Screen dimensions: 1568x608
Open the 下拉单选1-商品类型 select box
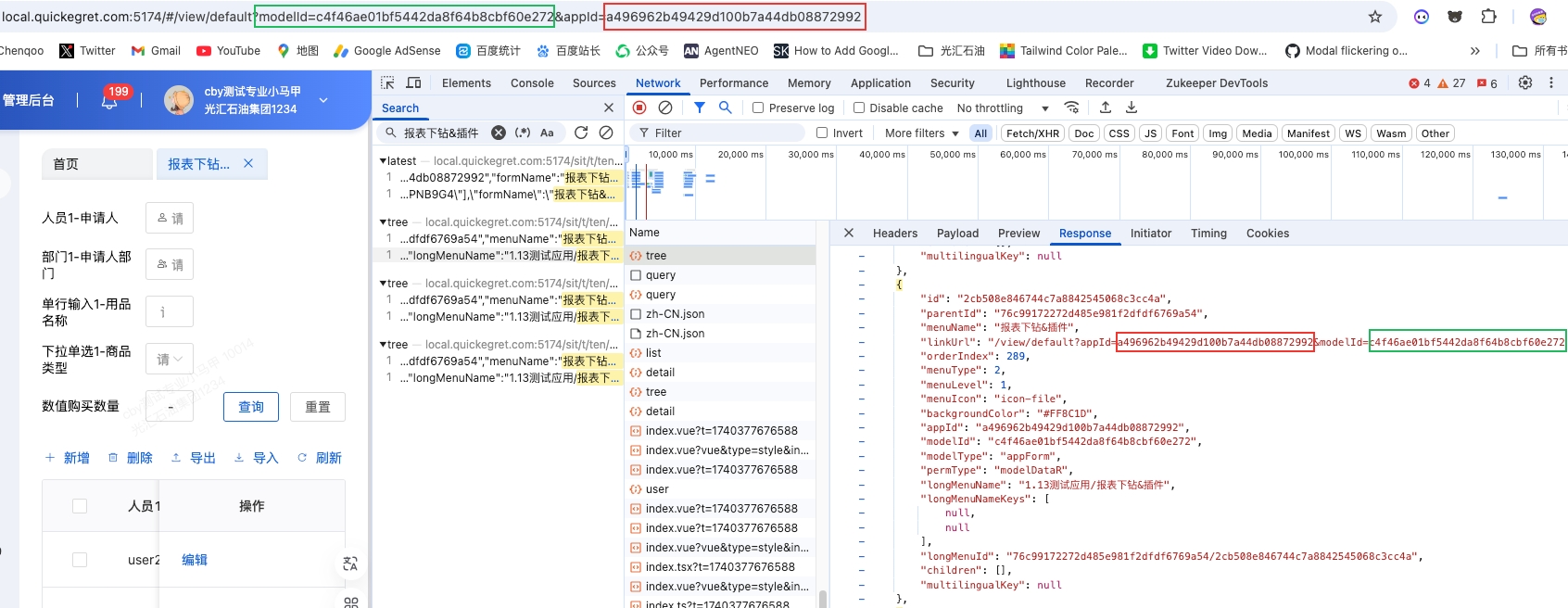tap(170, 359)
